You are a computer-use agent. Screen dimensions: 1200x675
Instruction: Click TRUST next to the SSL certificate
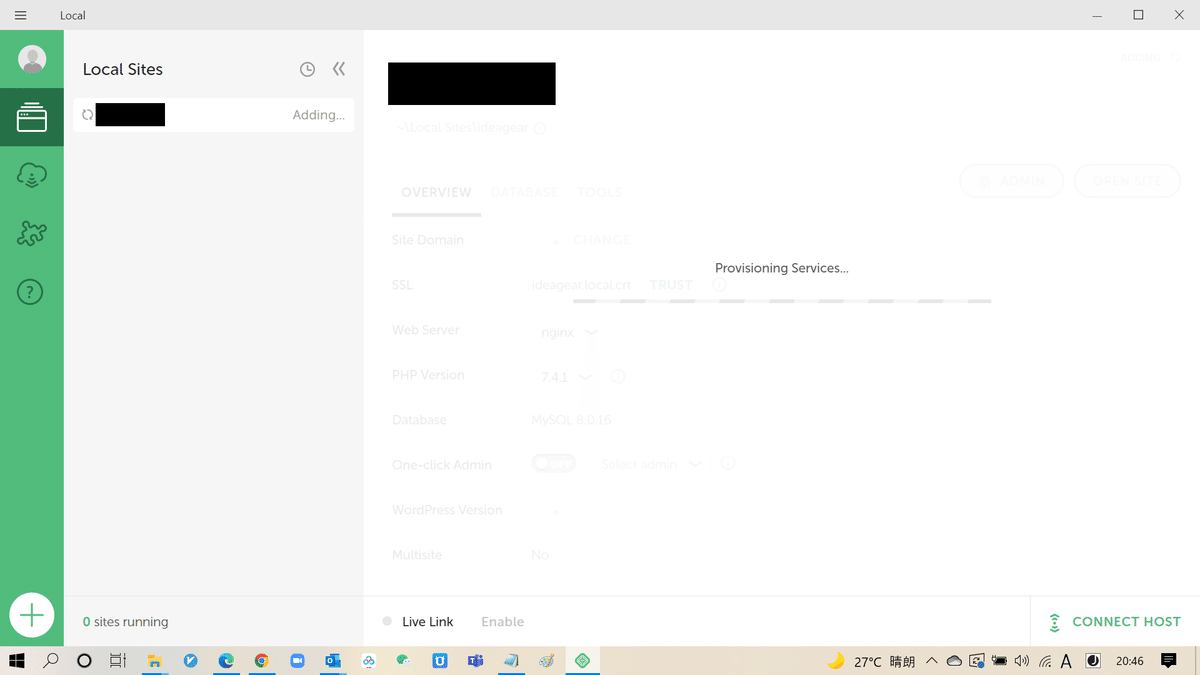pos(671,285)
